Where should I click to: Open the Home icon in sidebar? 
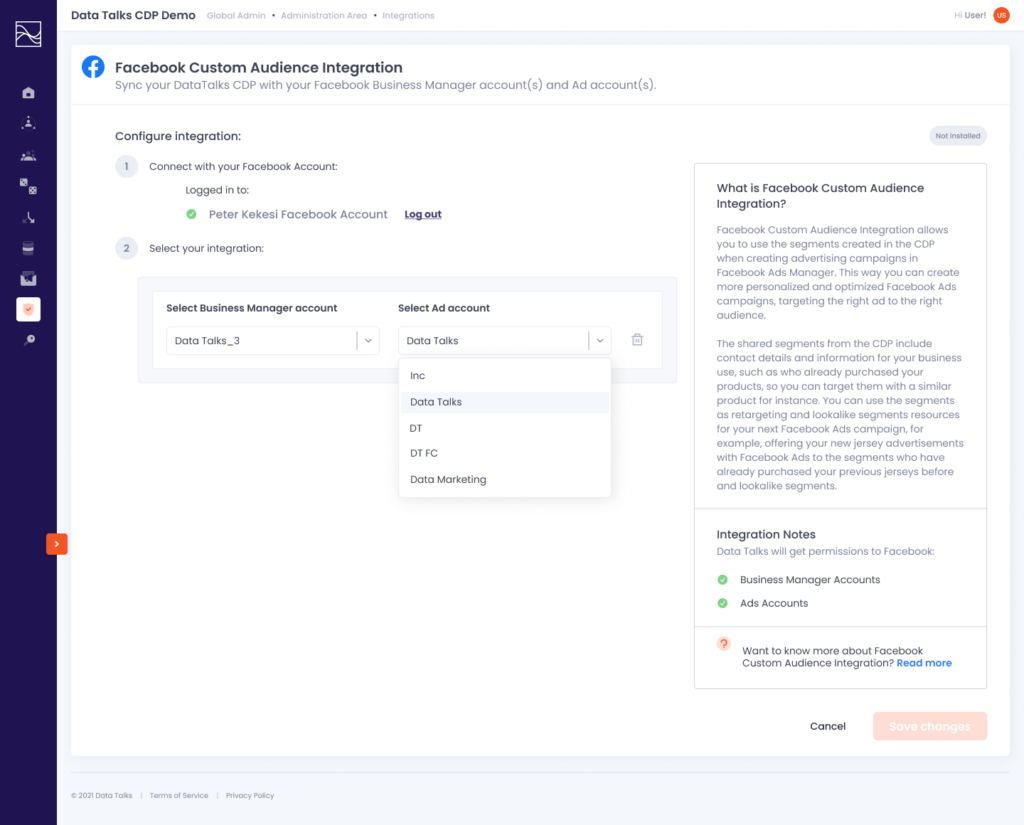click(x=28, y=93)
